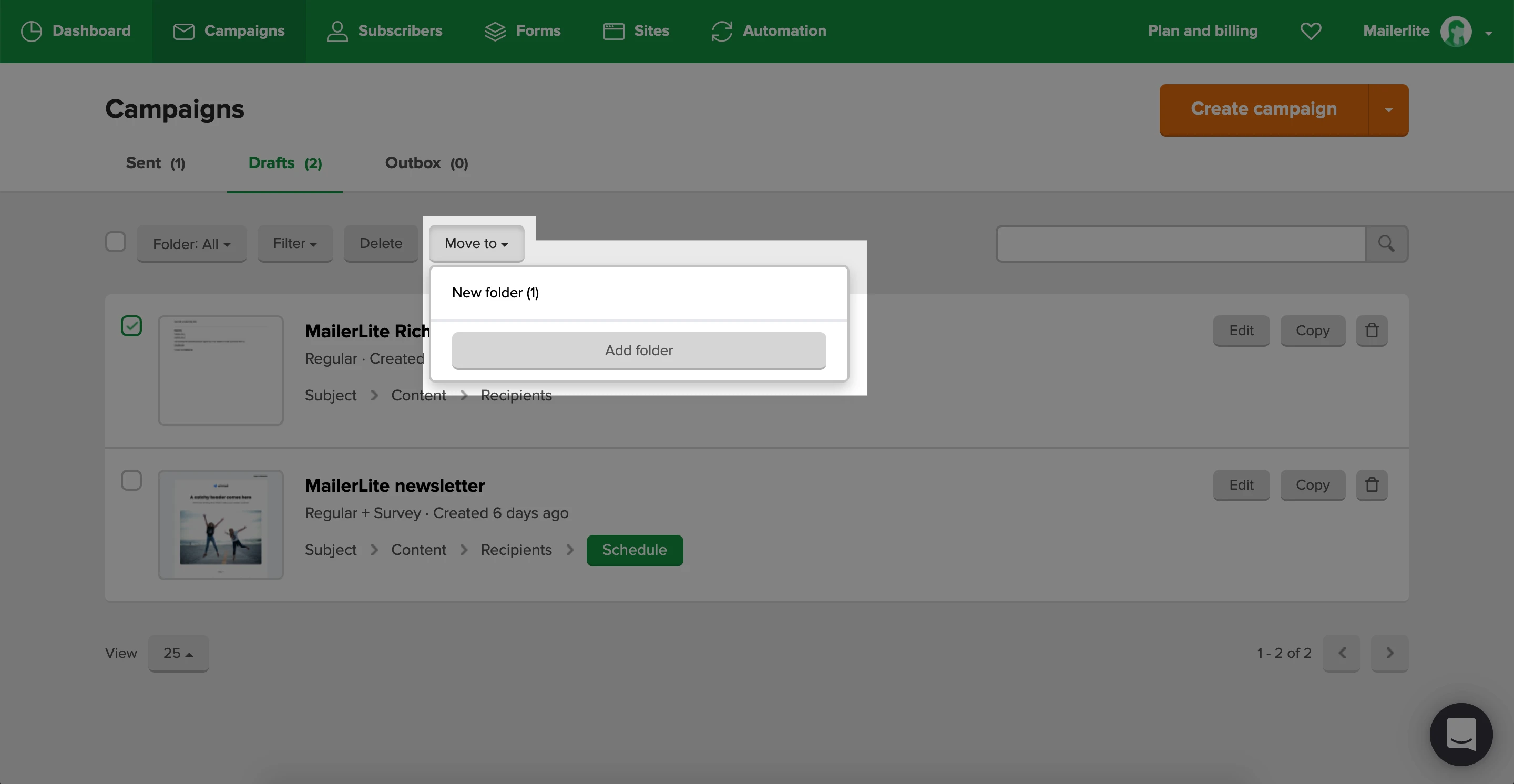This screenshot has height=784, width=1514.
Task: Go to Subscribers section
Action: tap(384, 31)
